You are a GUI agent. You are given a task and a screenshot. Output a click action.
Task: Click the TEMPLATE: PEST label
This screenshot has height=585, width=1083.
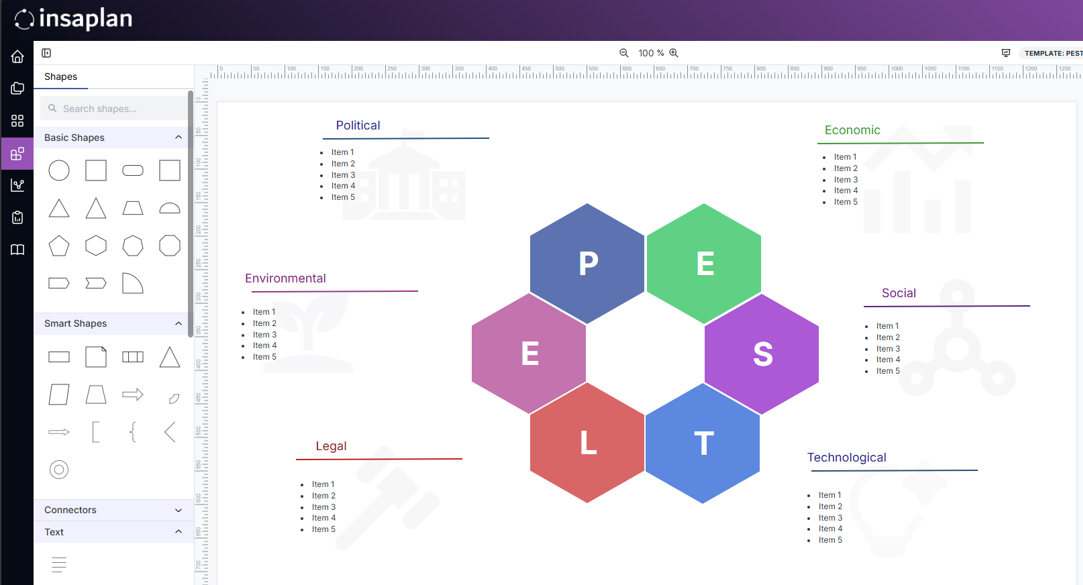pos(1052,53)
